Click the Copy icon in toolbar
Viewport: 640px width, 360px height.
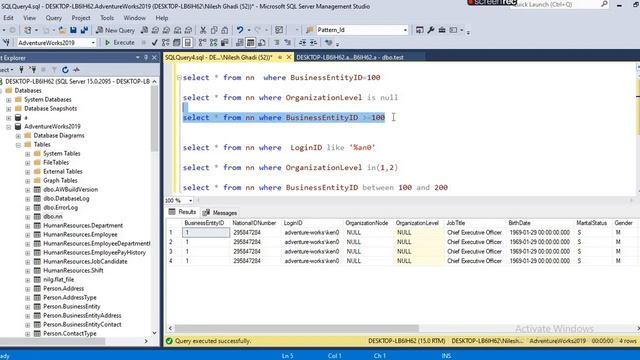point(214,30)
